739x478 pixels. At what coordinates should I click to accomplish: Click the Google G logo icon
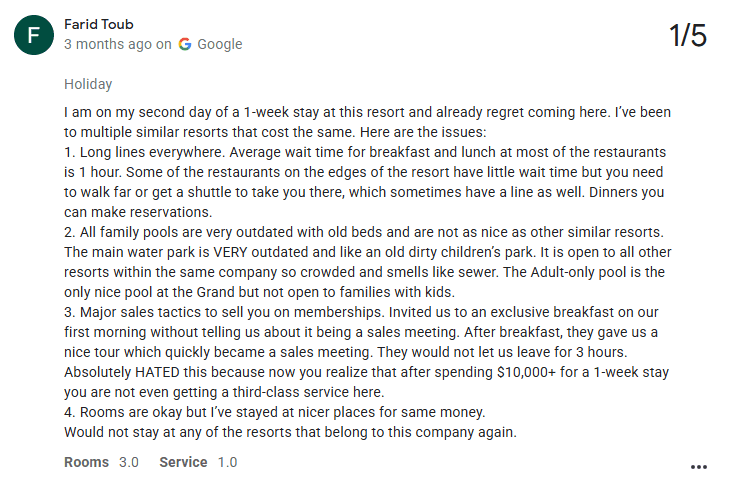pyautogui.click(x=185, y=44)
